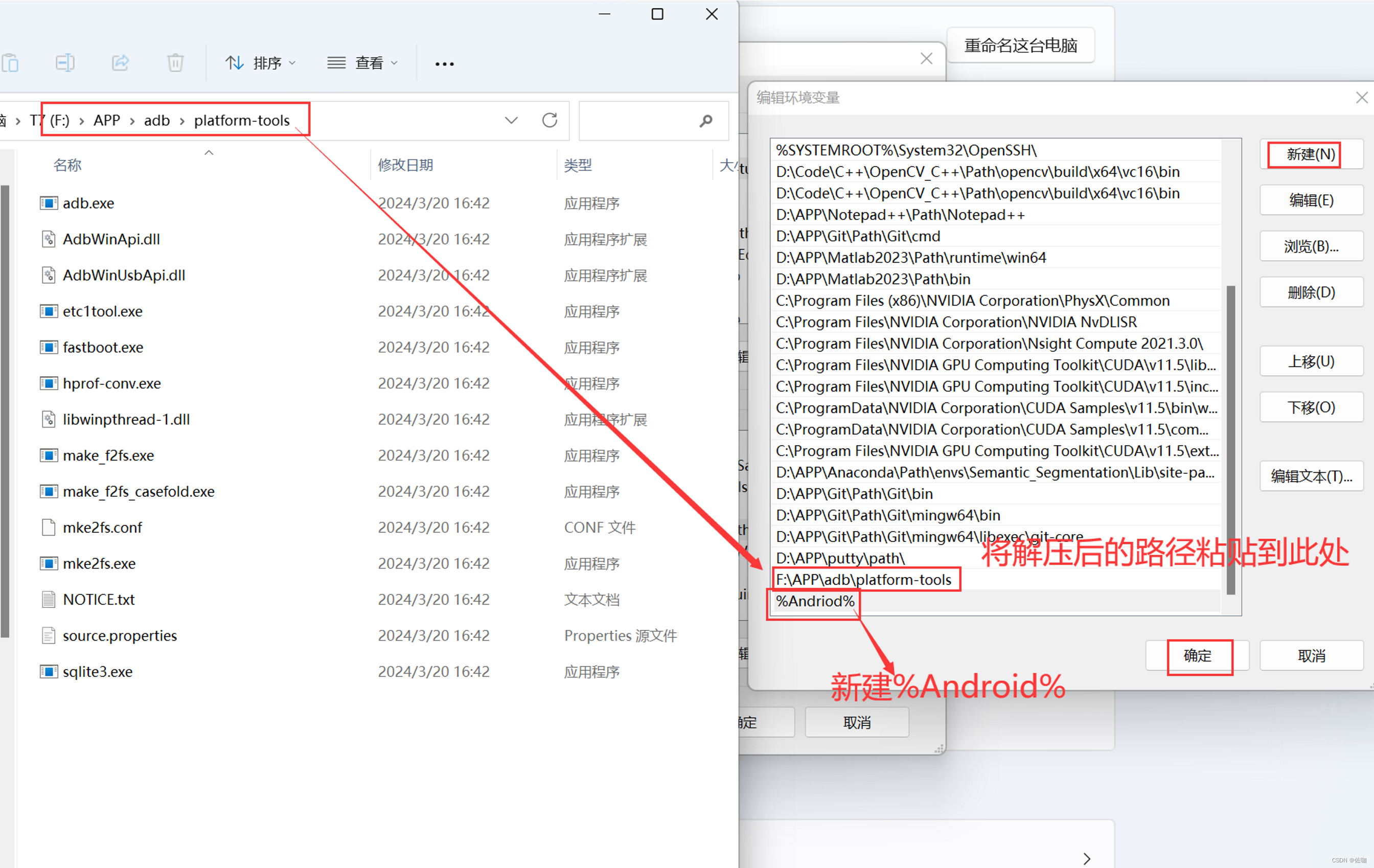Click 取消 in 编辑环境变量 dialog
The width and height of the screenshot is (1374, 868).
click(x=1311, y=656)
